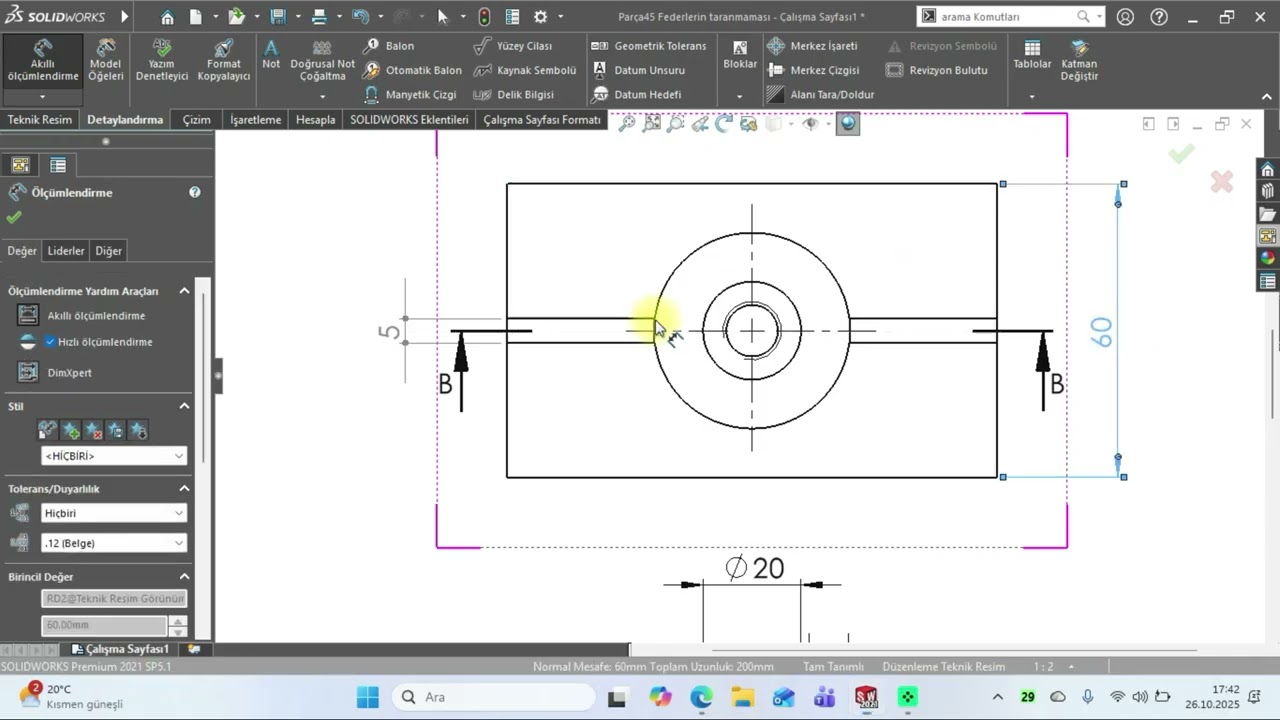This screenshot has width=1280, height=720.
Task: Switch to the Teknik Resim tab
Action: (x=40, y=120)
